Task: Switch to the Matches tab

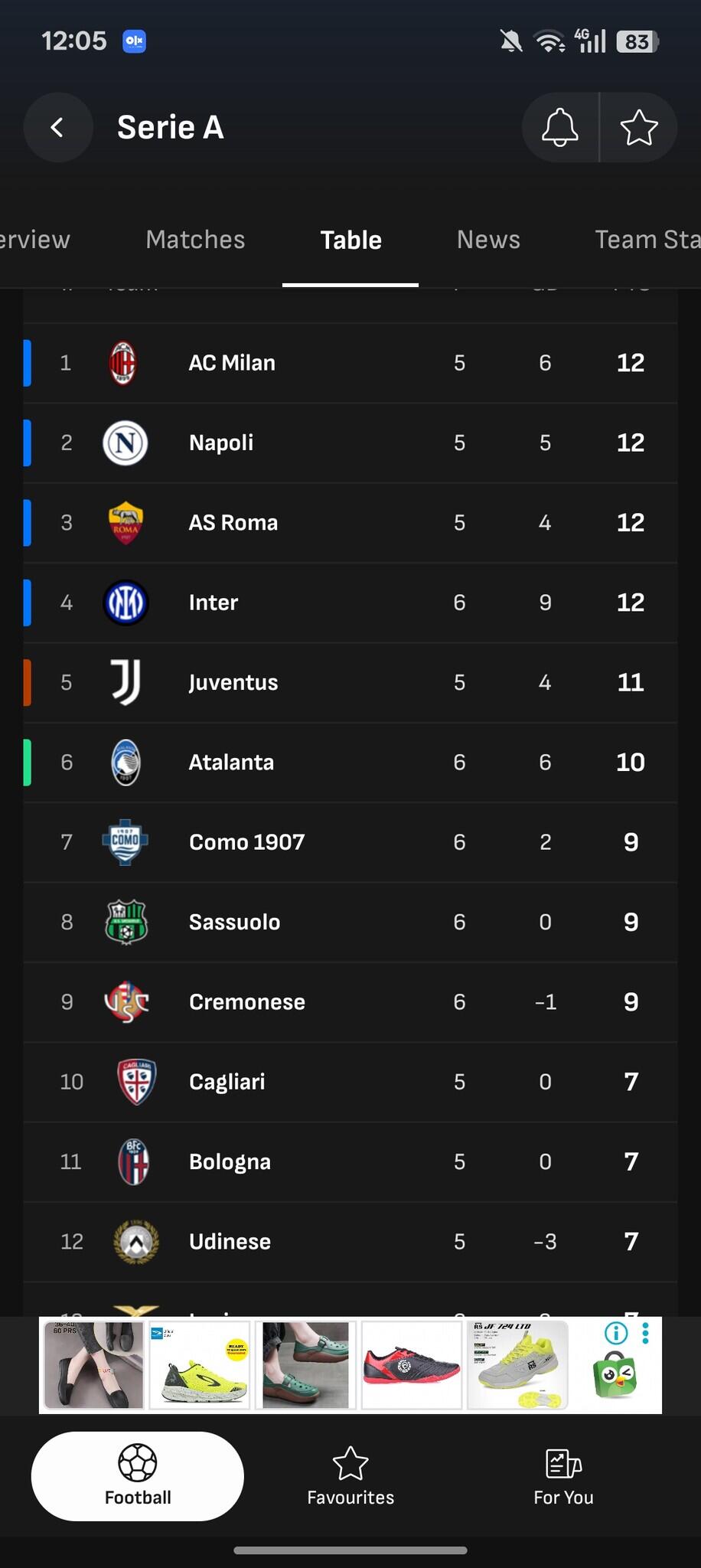Action: coord(195,240)
